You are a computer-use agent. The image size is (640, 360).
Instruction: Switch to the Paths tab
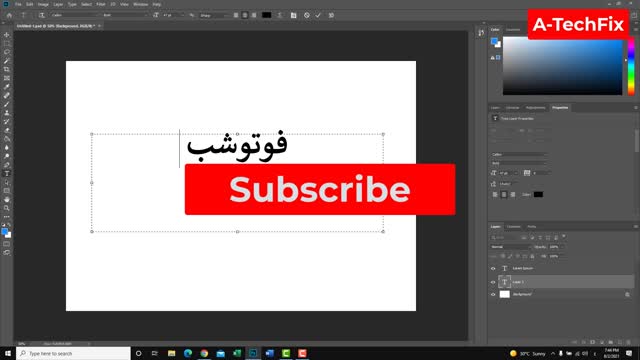pos(531,227)
